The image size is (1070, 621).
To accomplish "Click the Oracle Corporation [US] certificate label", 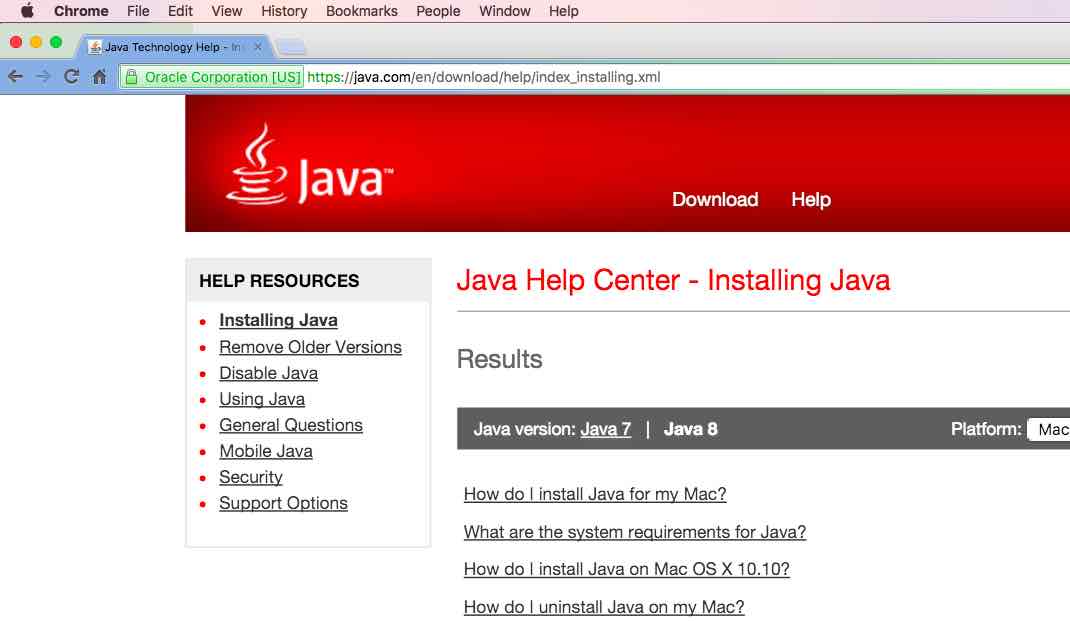I will coord(222,77).
